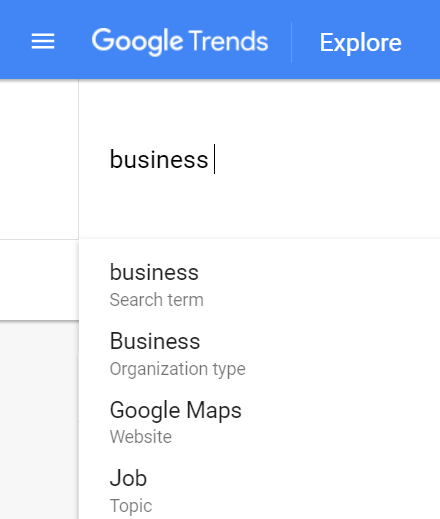Click the word "Google" in header logo
440x519 pixels.
137,42
